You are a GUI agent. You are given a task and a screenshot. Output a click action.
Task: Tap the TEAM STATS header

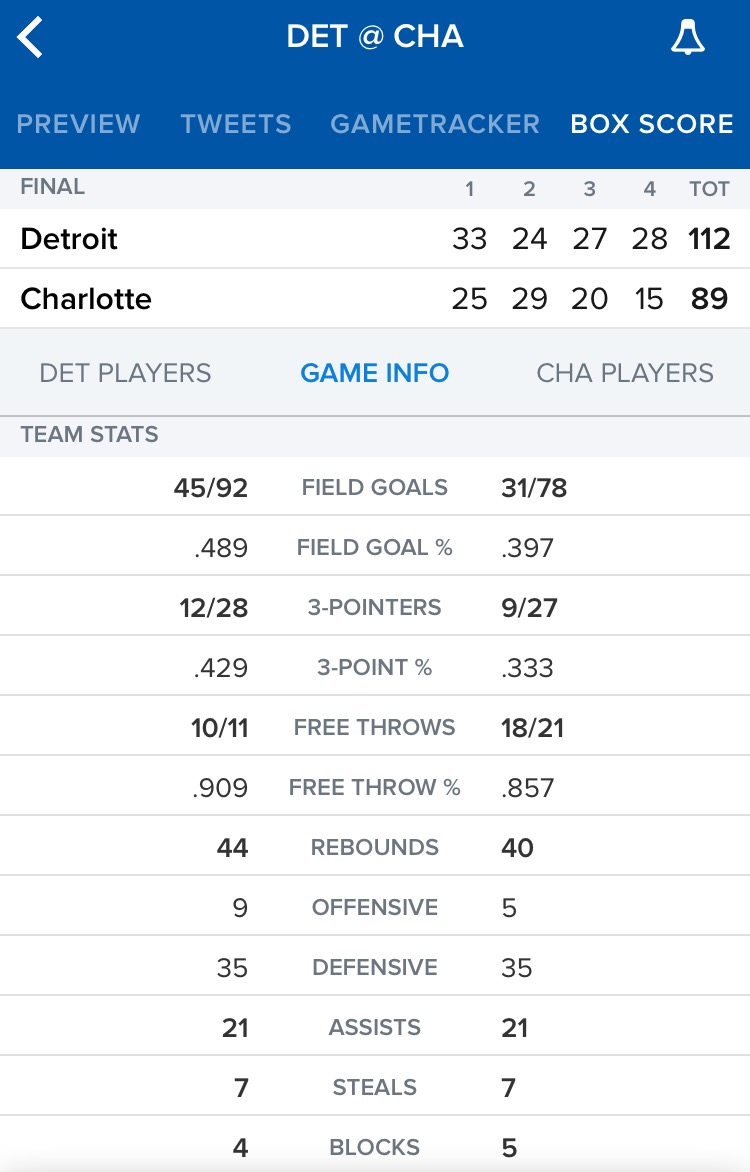coord(90,434)
